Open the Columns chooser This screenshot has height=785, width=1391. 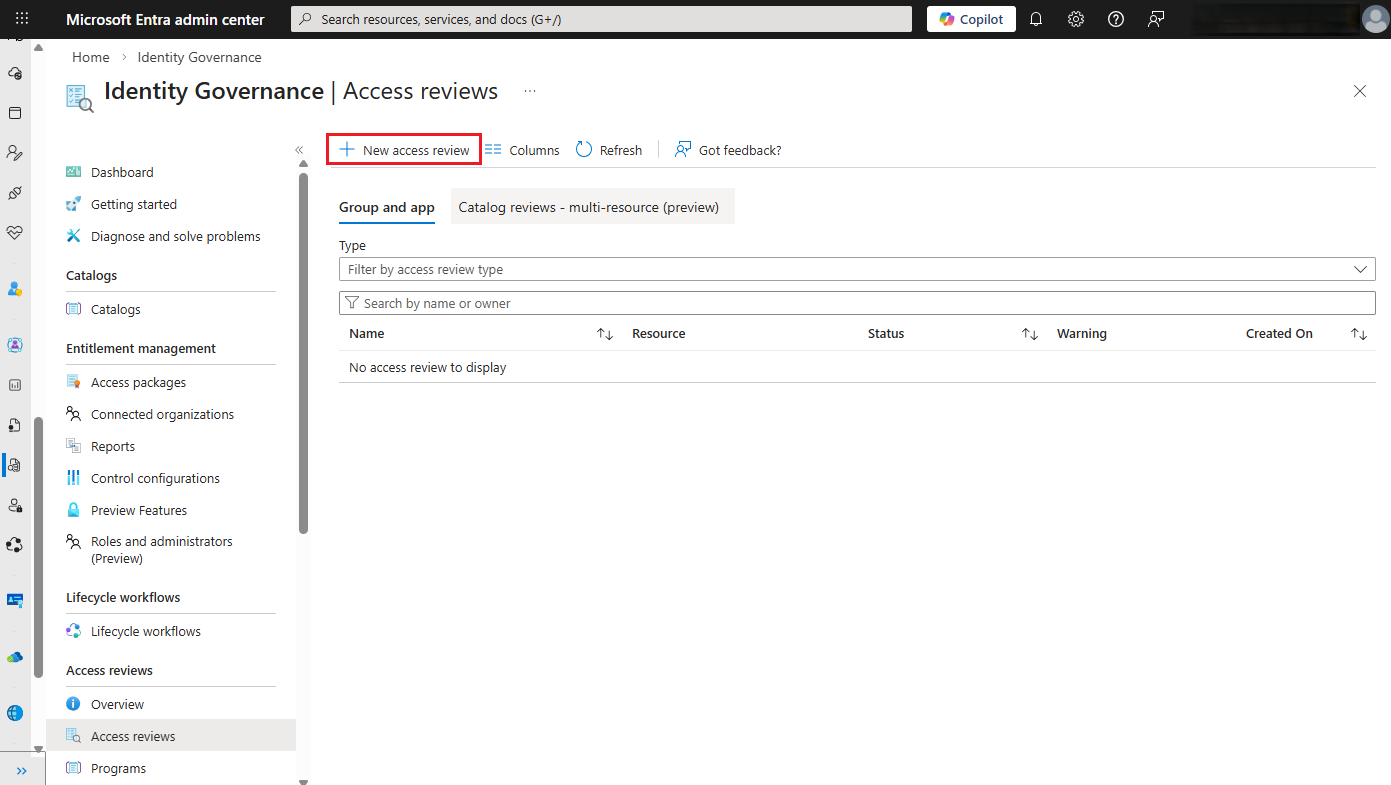click(522, 150)
